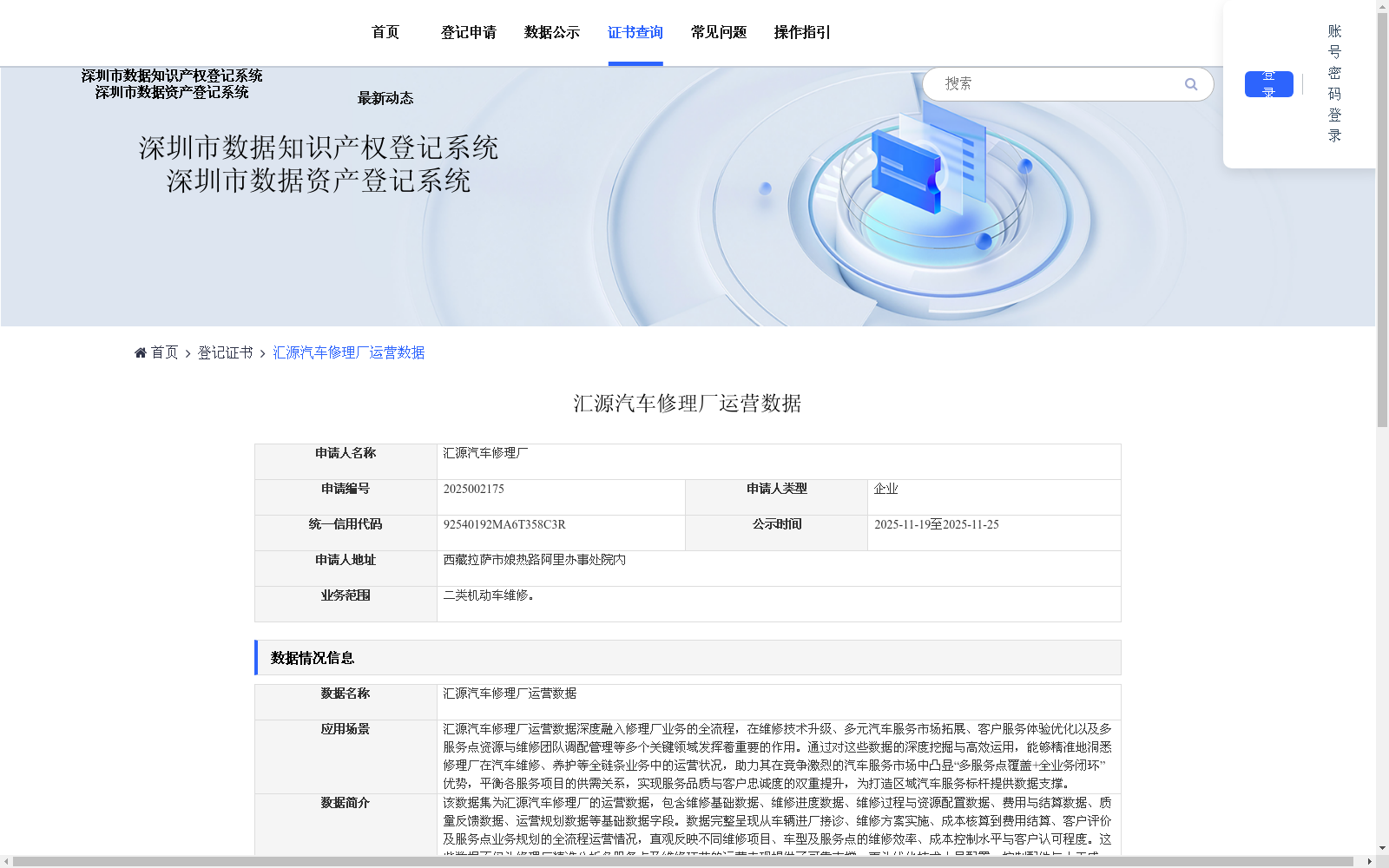Open the 数据公示 nav tab
The width and height of the screenshot is (1389, 868).
coord(552,32)
